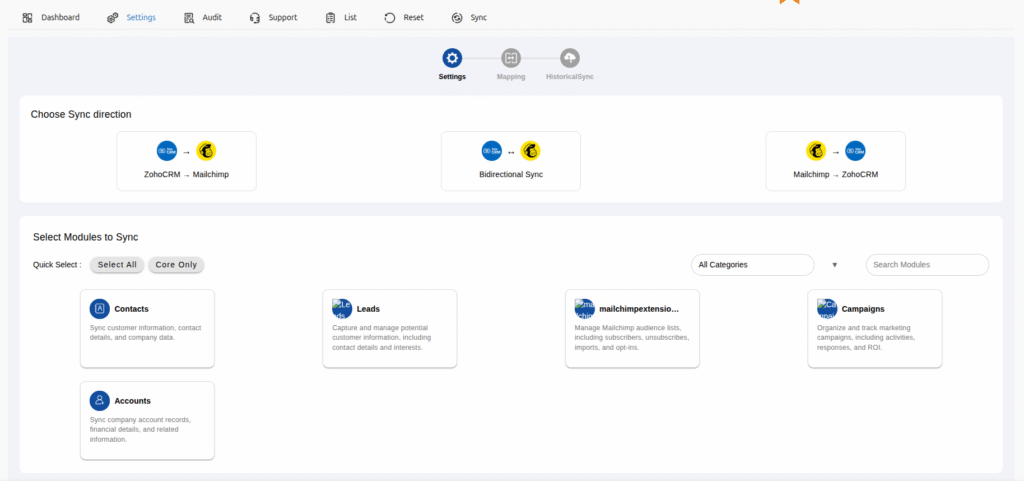
Task: Click Zoho CRM logo in ZohoCRM → Mailchimp card
Action: point(167,151)
